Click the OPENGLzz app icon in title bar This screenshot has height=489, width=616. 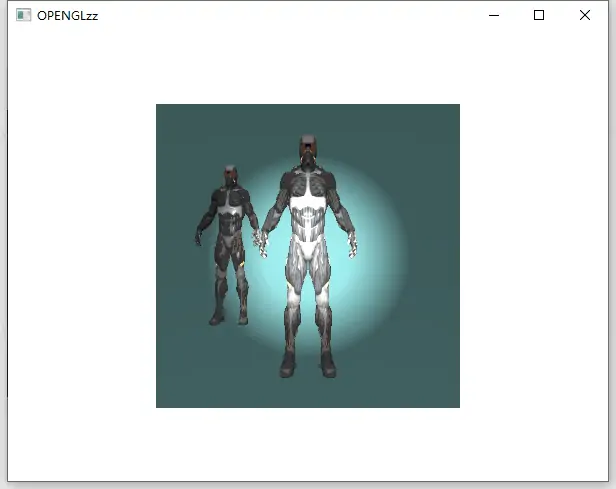point(24,15)
